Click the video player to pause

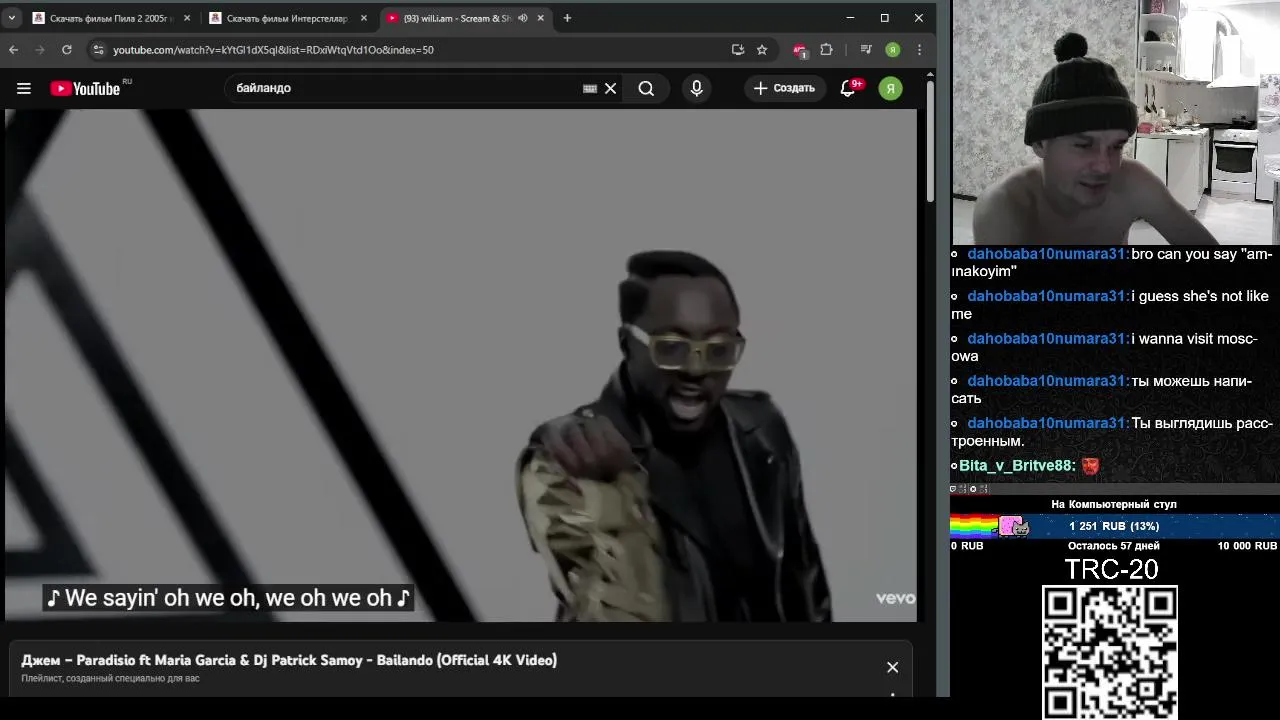pyautogui.click(x=460, y=365)
